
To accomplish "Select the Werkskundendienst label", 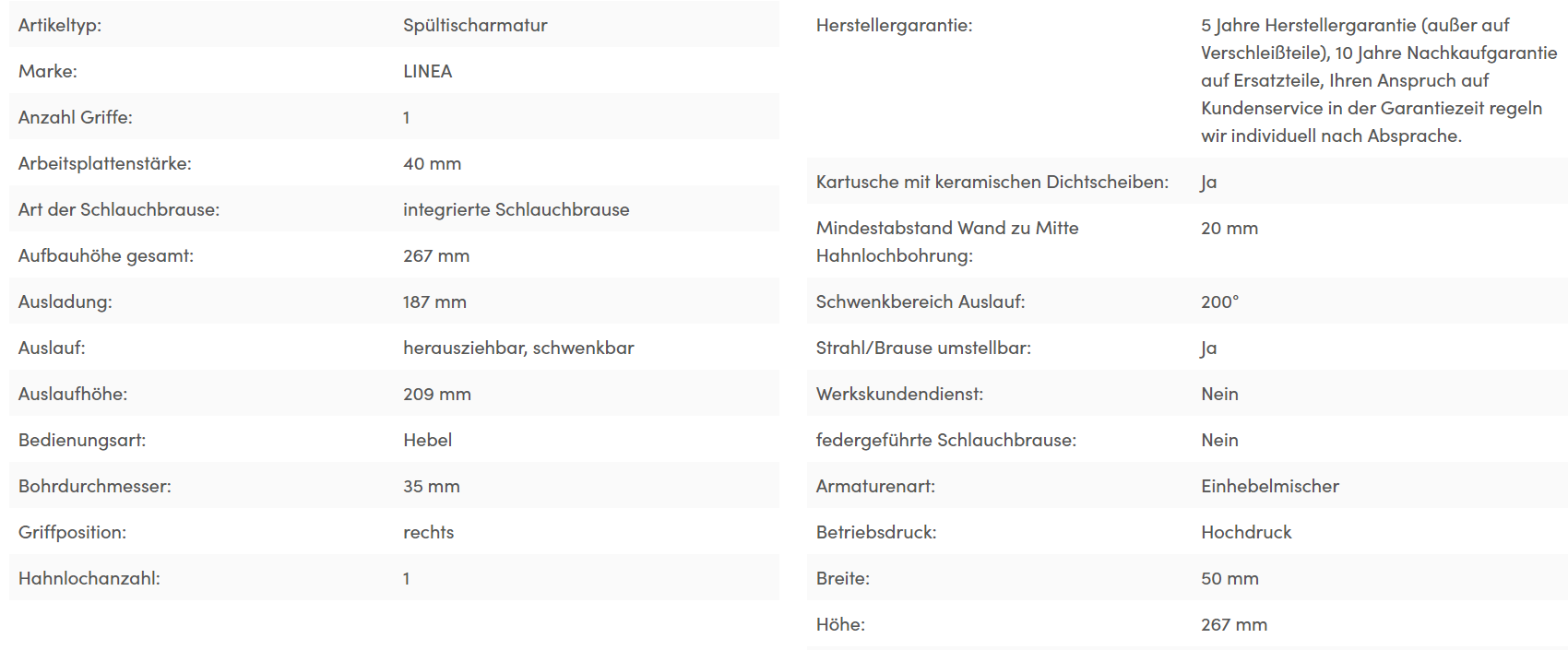I will [x=899, y=394].
